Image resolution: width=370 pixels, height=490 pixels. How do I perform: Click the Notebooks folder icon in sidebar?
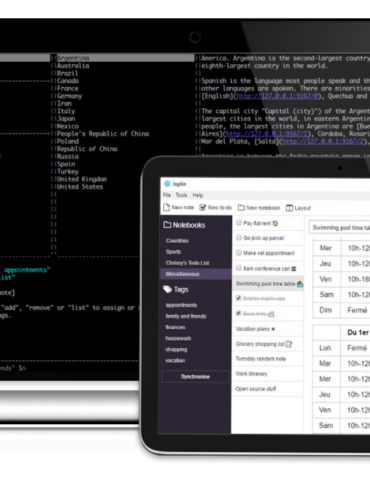167,225
